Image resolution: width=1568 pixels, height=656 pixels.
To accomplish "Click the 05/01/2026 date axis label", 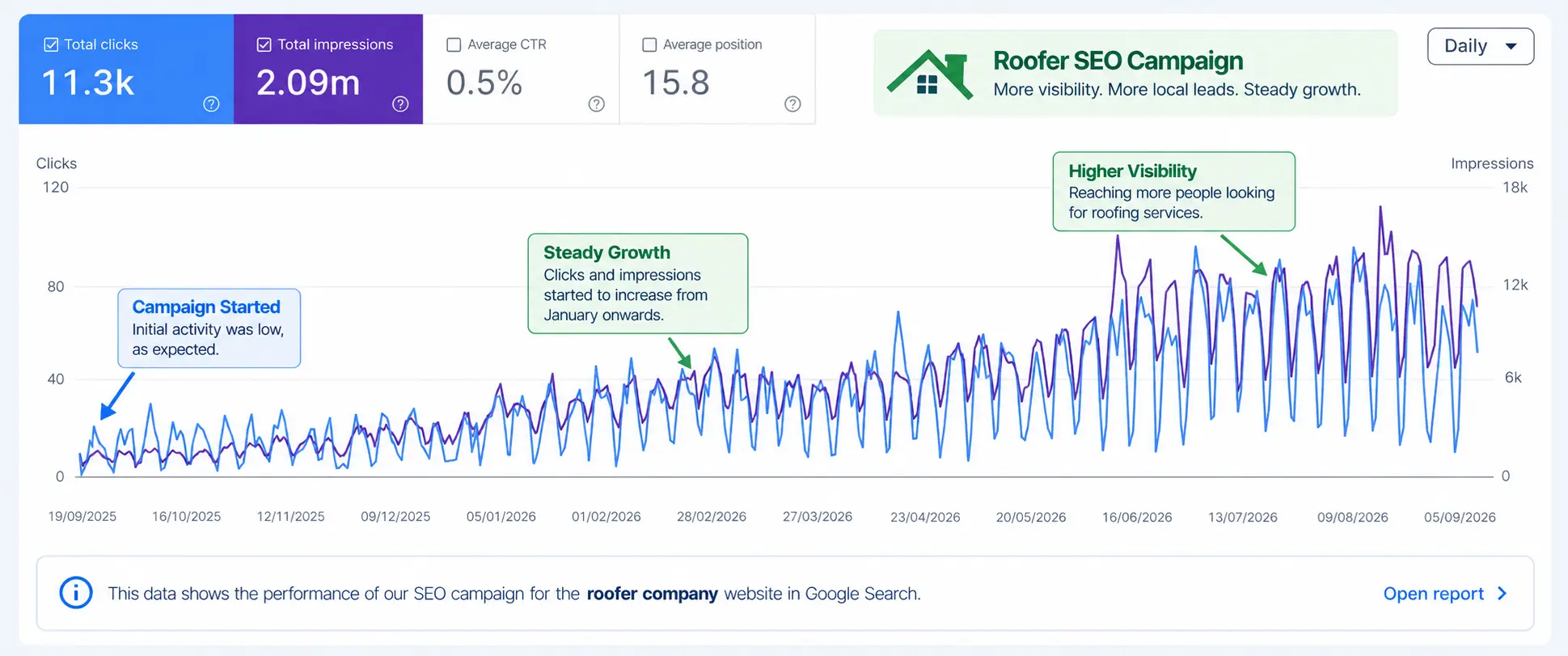I will (x=501, y=517).
